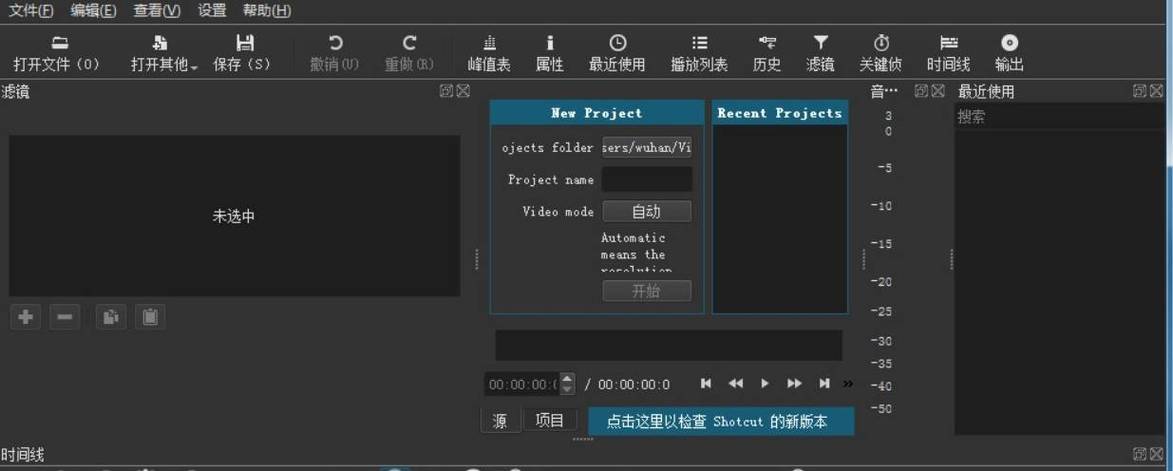Click the check for Shotcut new version banner
This screenshot has width=1173, height=471.
pos(721,422)
